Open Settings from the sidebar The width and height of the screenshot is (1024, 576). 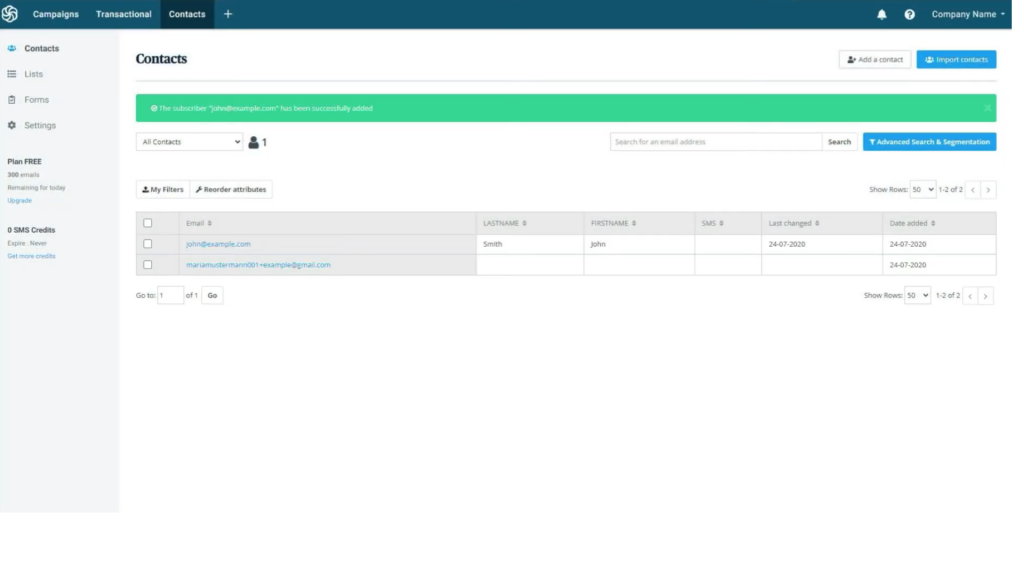click(40, 125)
